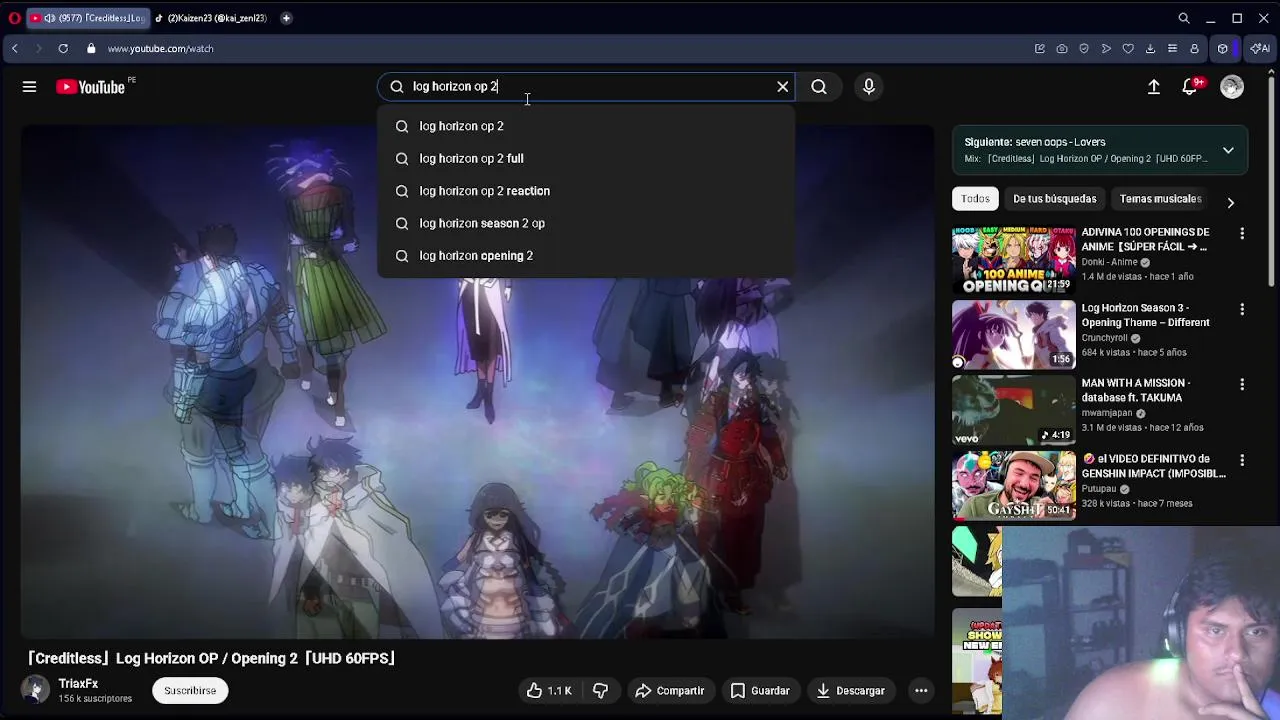Open MAN WITH A MISSION database thumbnail
This screenshot has width=1280, height=720.
point(1014,411)
